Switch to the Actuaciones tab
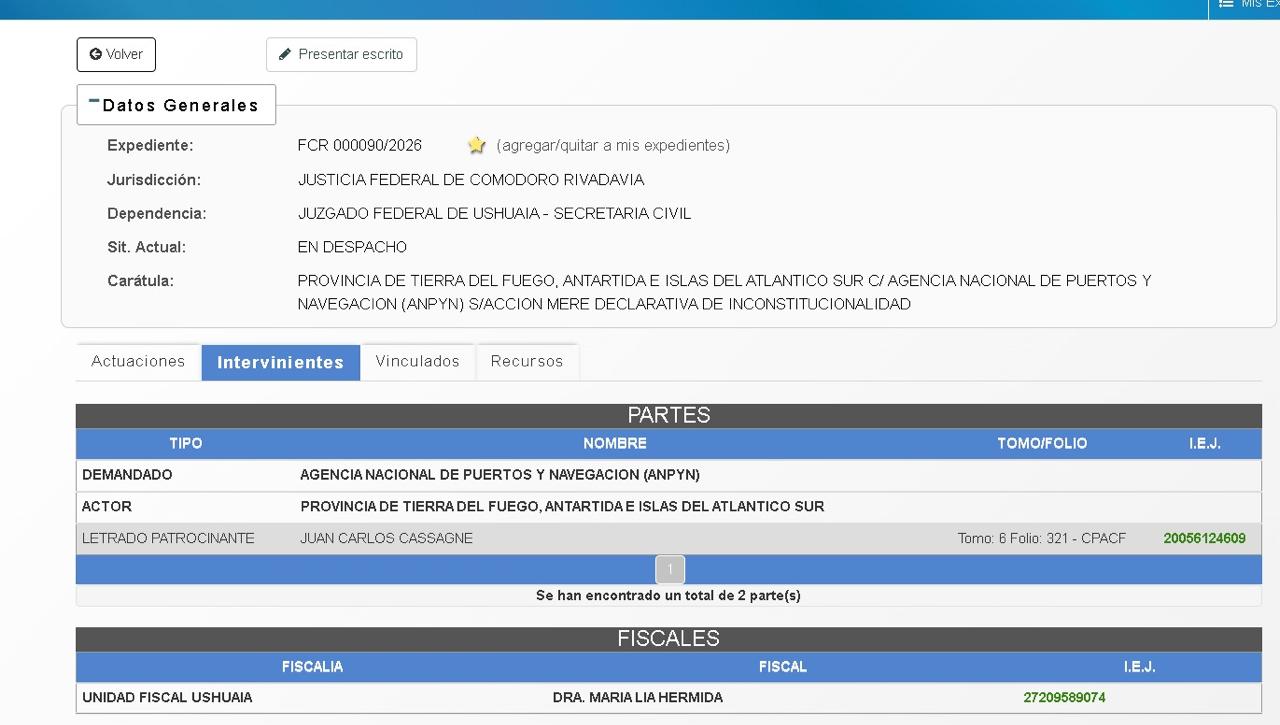 (x=138, y=361)
